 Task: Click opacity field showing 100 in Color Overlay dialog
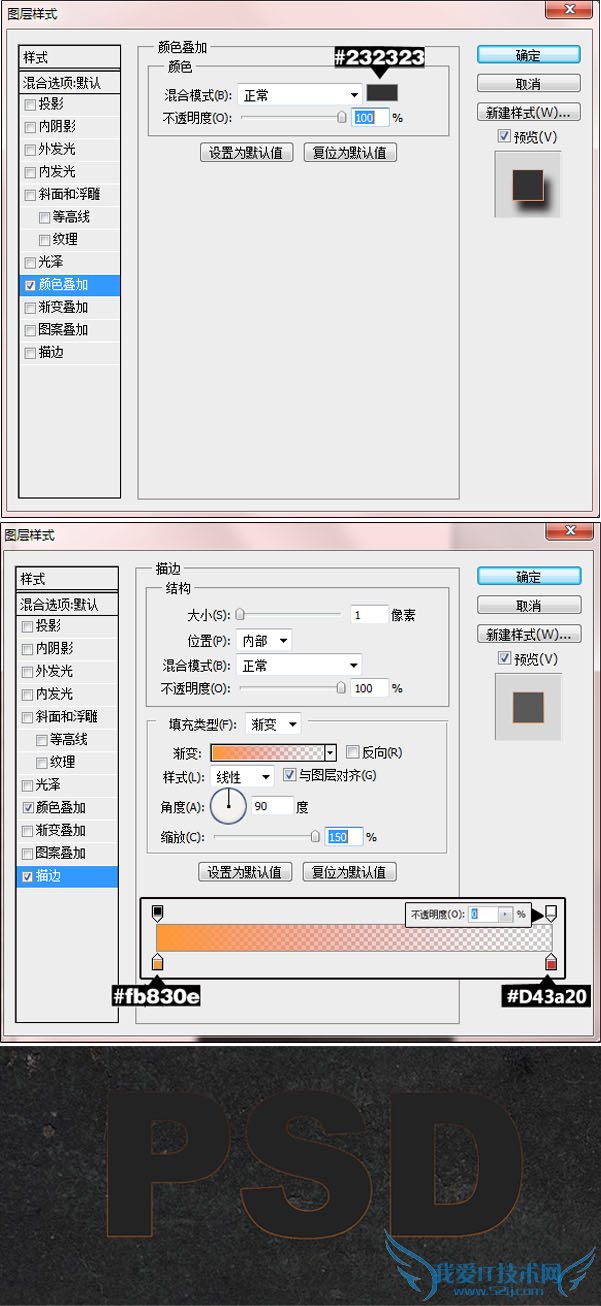point(369,118)
